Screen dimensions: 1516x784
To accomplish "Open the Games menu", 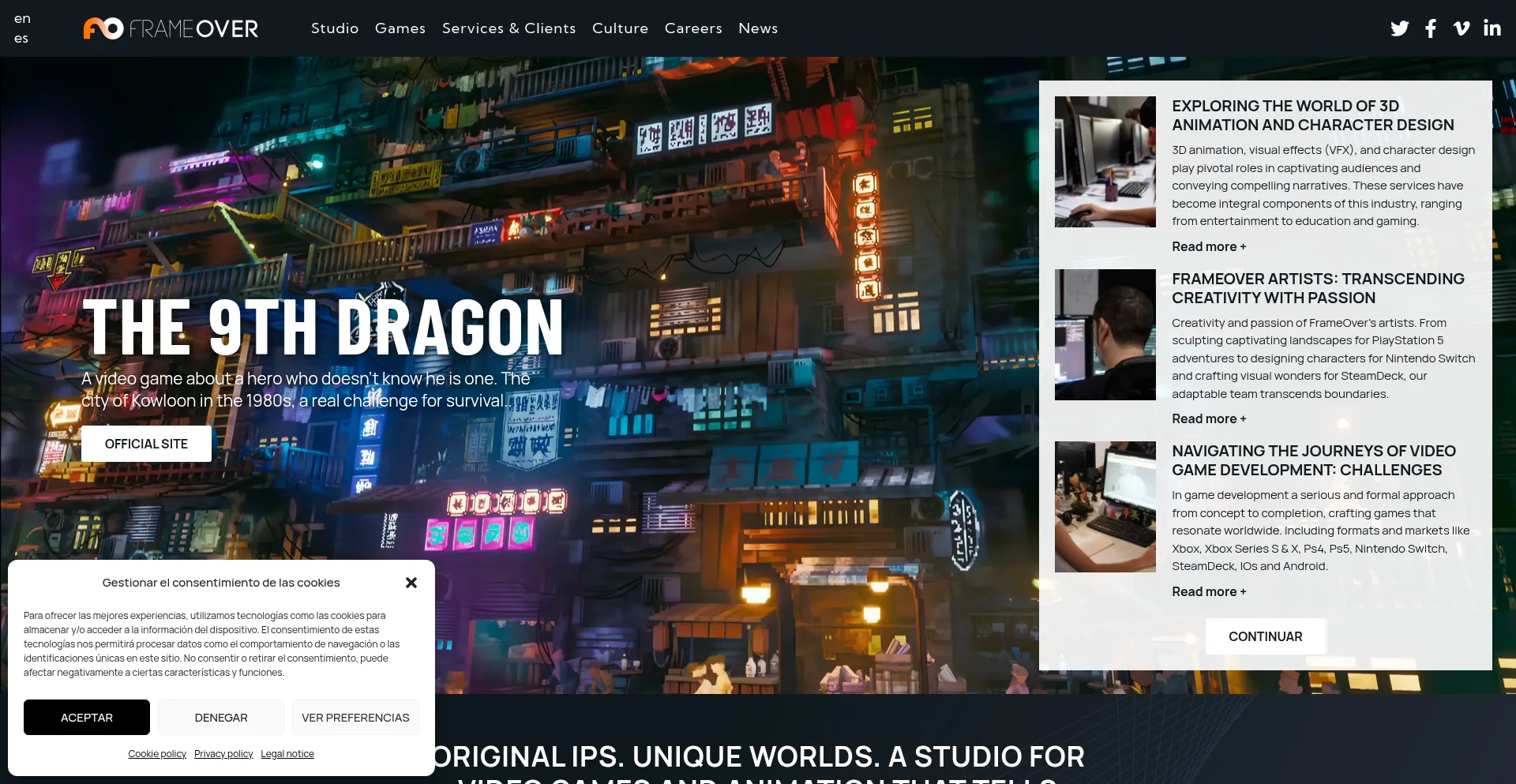I will pyautogui.click(x=400, y=28).
